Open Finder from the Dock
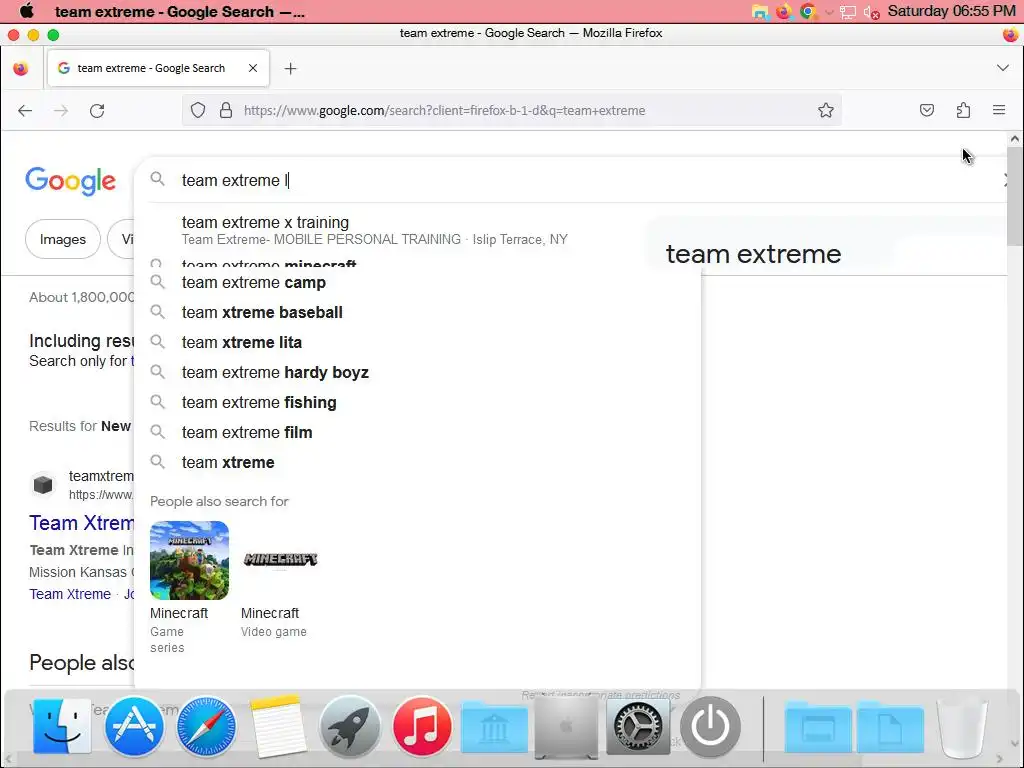 61,726
